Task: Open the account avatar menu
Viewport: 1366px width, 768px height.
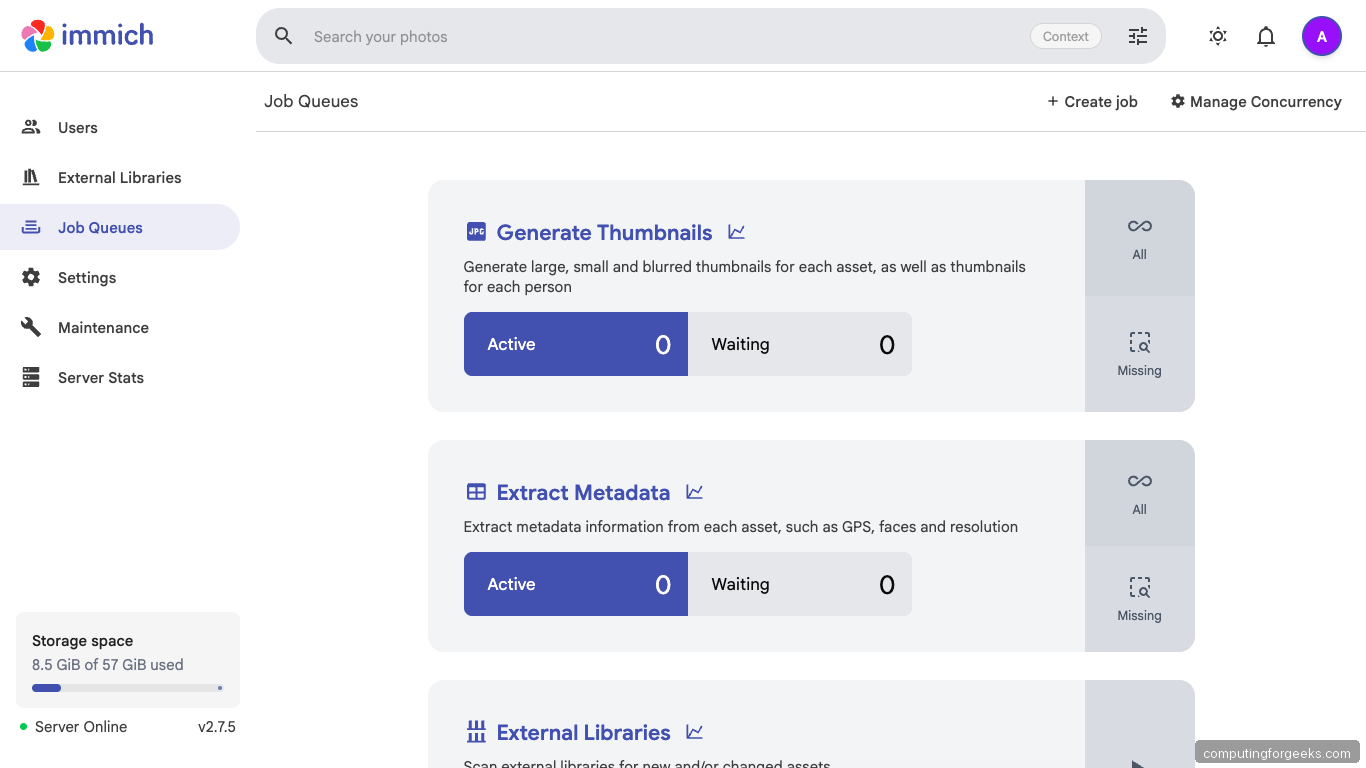Action: (1322, 35)
